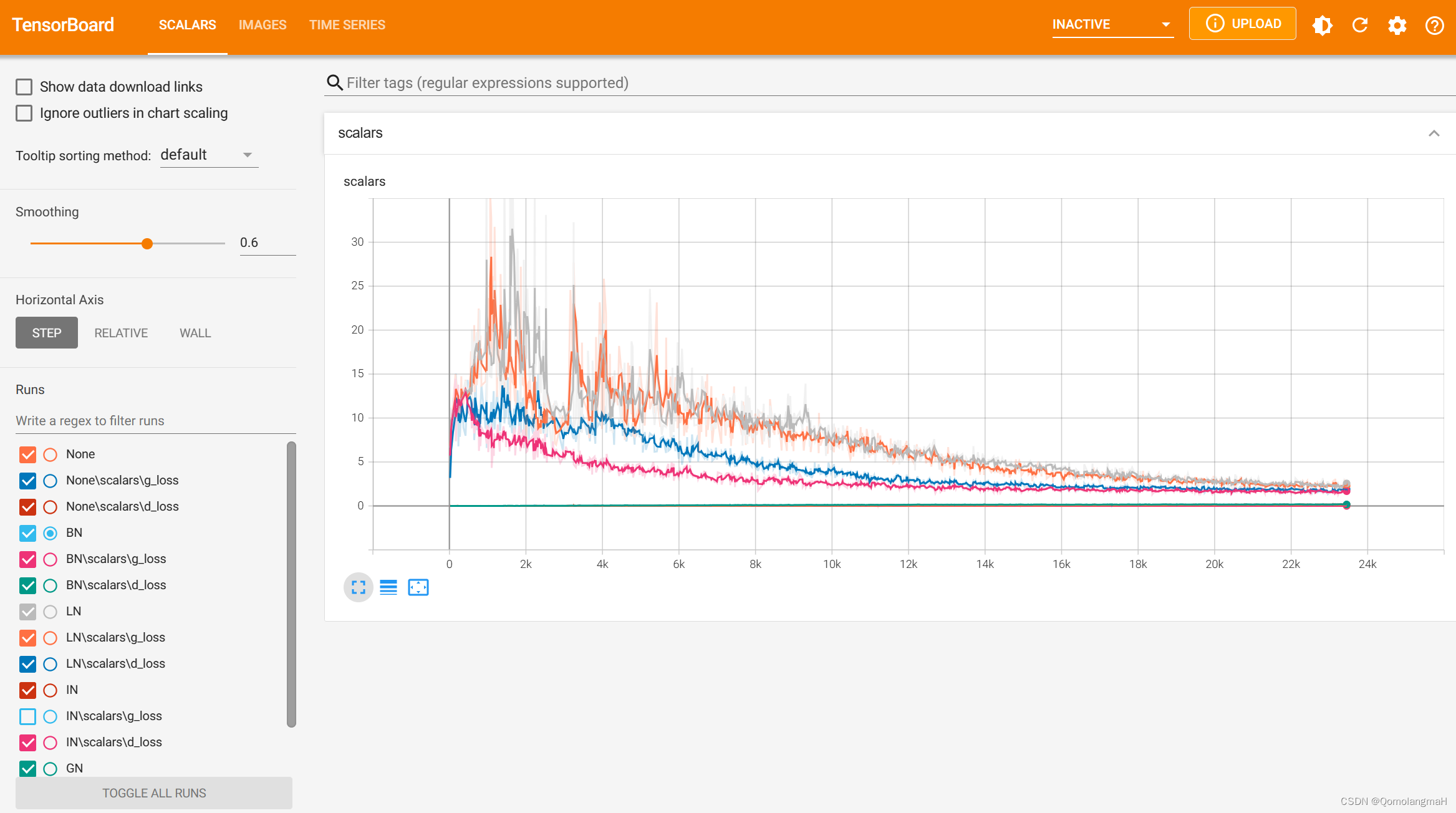1456x813 pixels.
Task: Click the reload data refresh icon
Action: click(x=1360, y=25)
